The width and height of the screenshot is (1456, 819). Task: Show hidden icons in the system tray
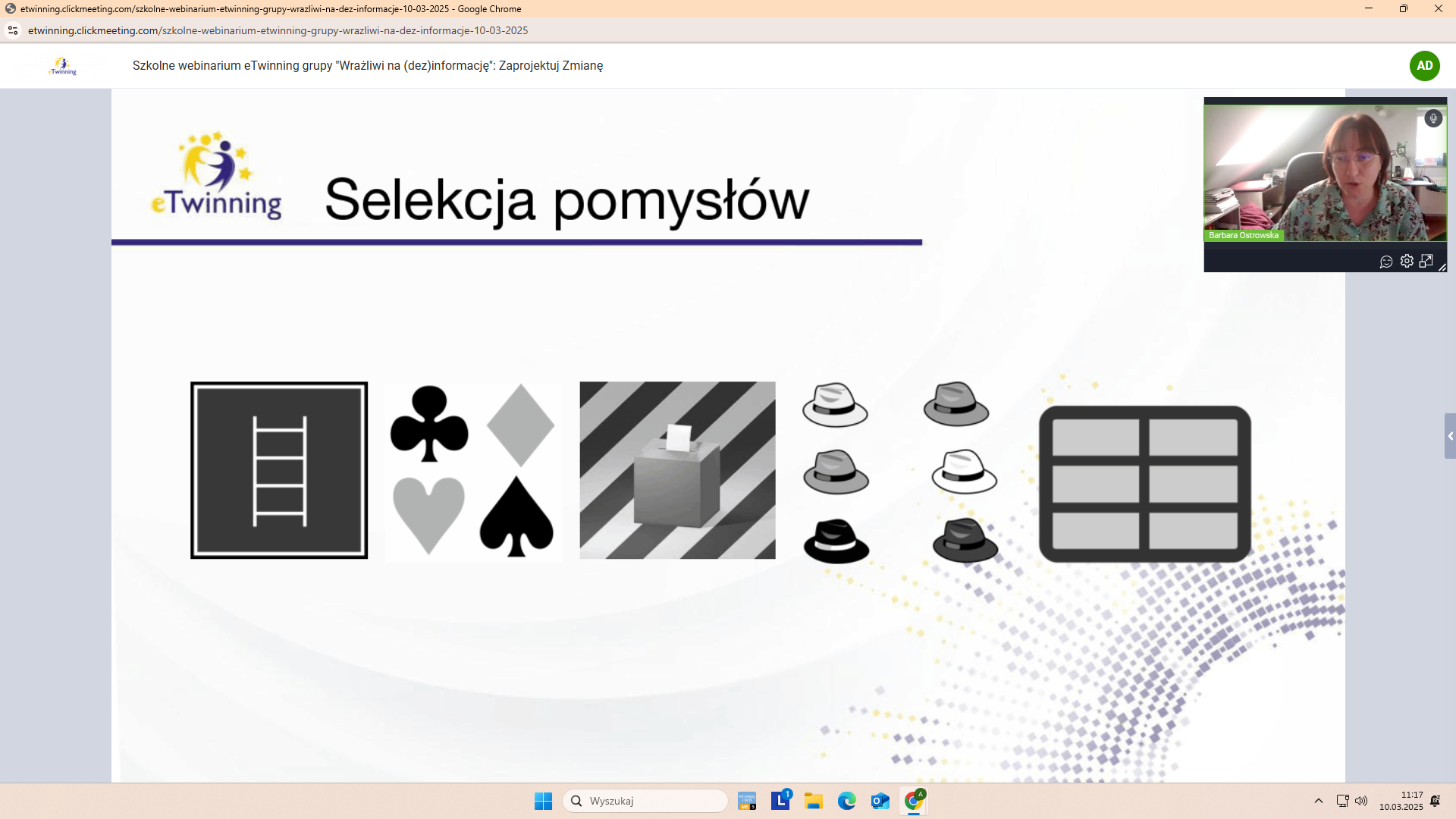click(1318, 801)
